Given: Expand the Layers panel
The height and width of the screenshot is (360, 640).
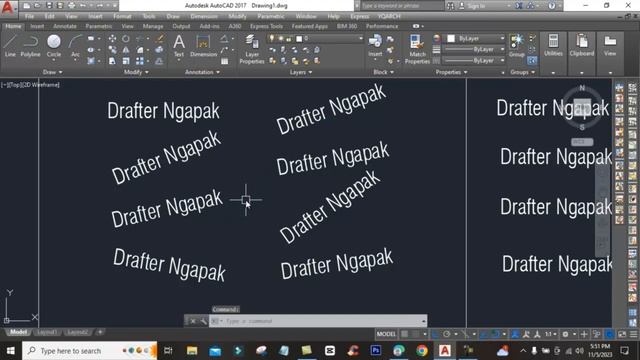Looking at the screenshot, I should coord(301,72).
